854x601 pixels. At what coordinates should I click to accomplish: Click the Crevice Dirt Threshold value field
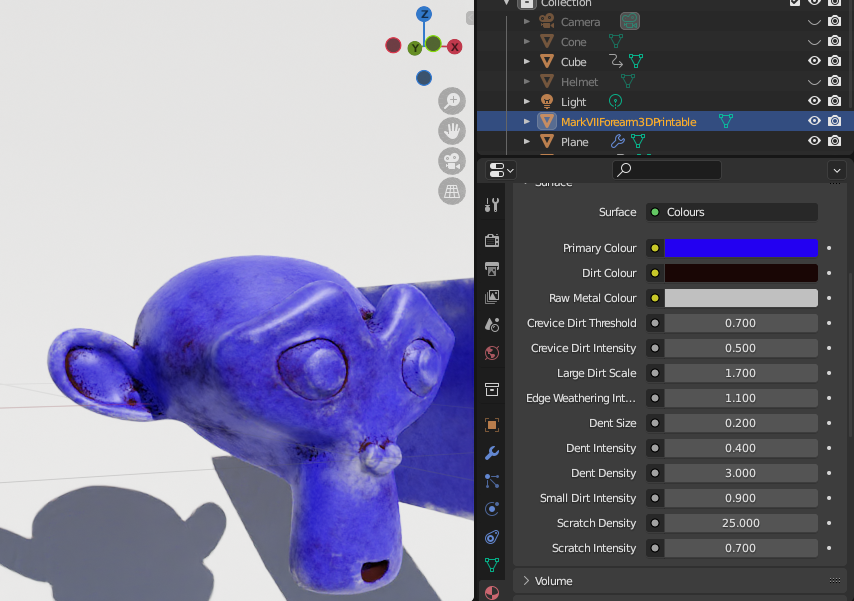coord(741,323)
